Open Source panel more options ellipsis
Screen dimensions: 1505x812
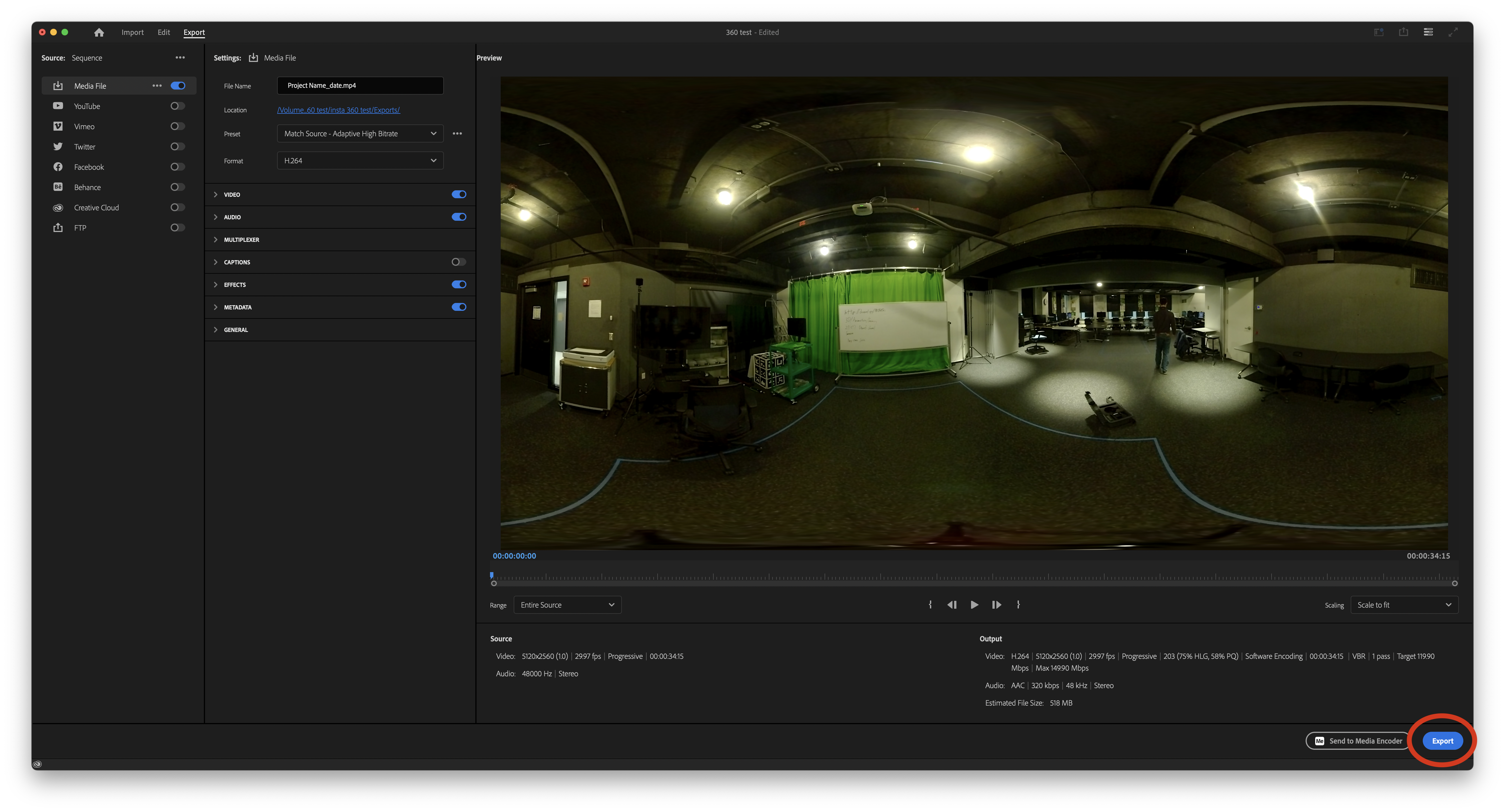coord(180,57)
